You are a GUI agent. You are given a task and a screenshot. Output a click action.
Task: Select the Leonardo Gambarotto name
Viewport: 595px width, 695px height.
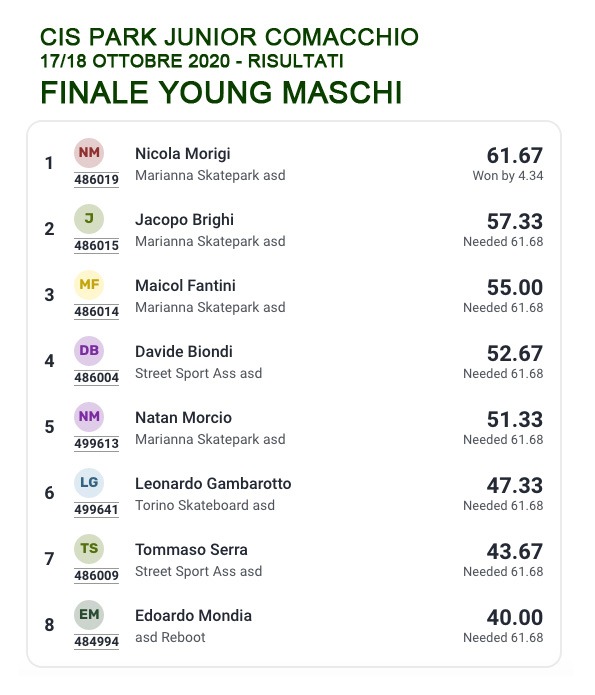click(x=213, y=484)
